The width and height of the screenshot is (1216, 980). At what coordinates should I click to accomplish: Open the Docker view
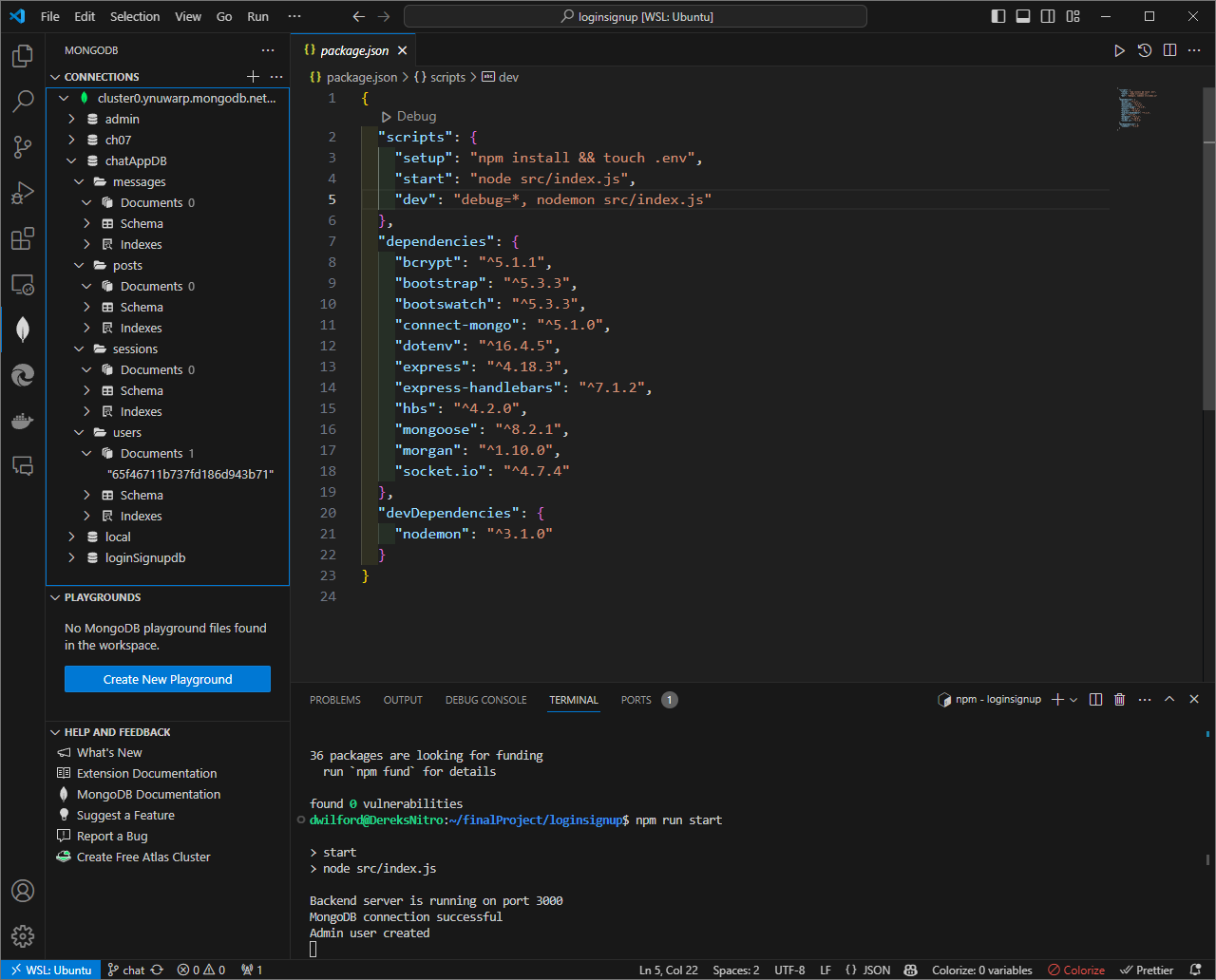tap(23, 421)
